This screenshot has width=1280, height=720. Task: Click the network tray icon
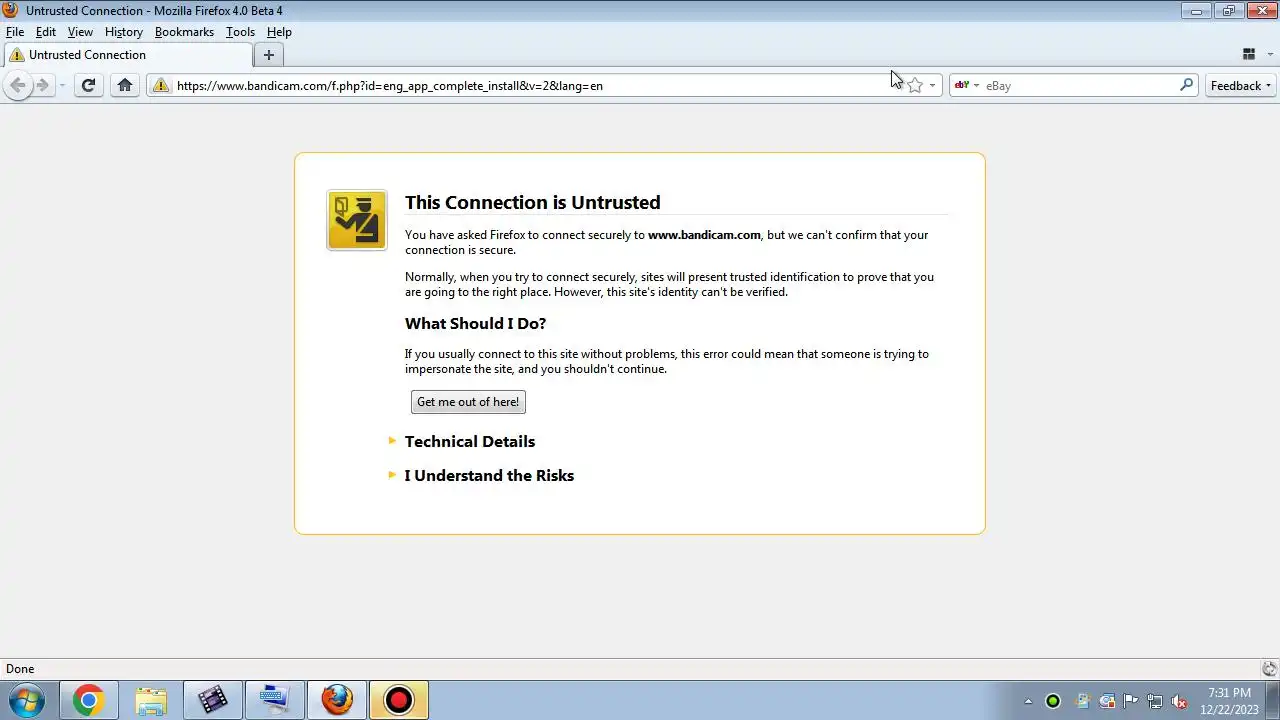[1155, 701]
